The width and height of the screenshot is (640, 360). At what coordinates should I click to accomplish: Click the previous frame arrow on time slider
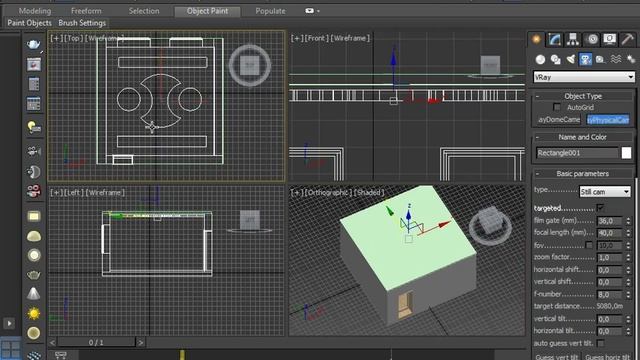pyautogui.click(x=53, y=342)
